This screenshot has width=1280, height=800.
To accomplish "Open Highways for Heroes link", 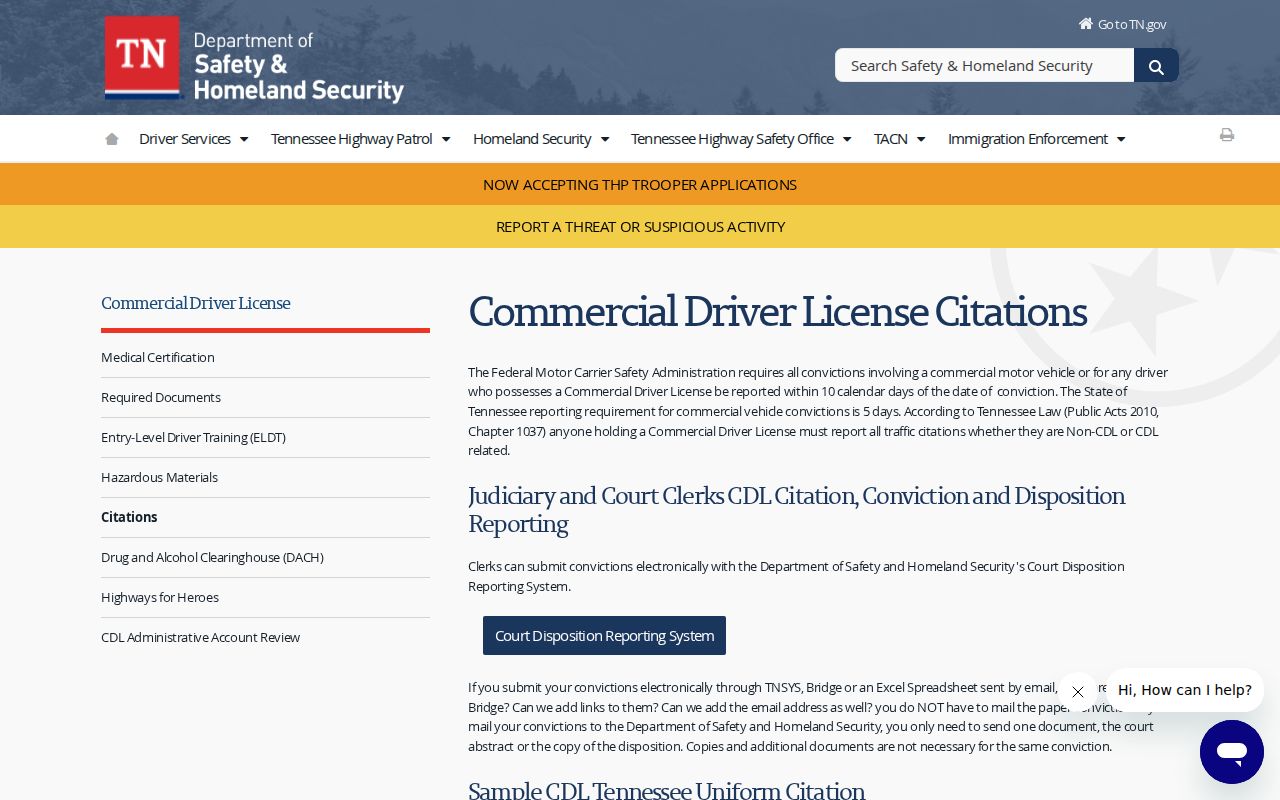I will pyautogui.click(x=160, y=598).
